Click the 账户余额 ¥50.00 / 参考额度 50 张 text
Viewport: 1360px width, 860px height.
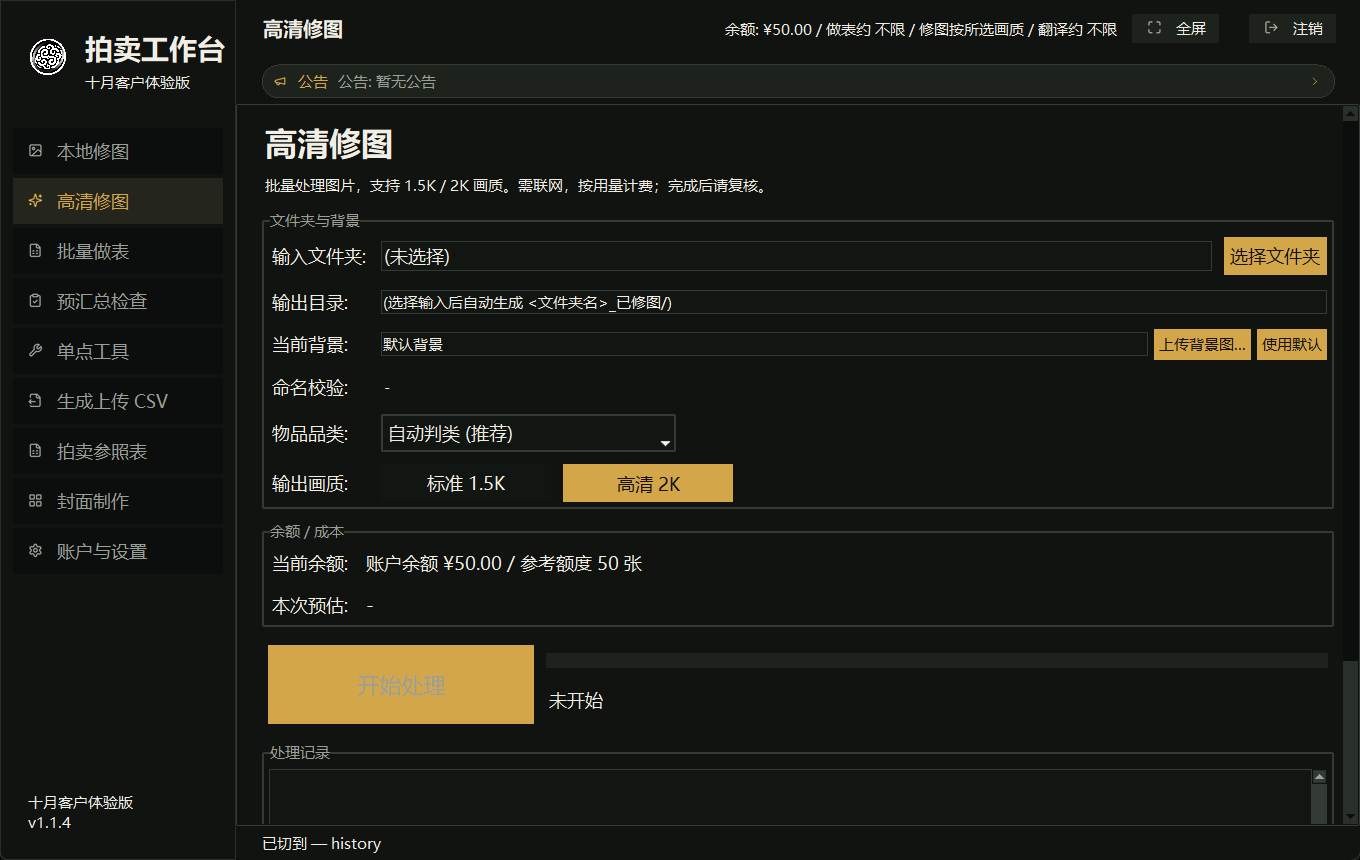click(x=504, y=563)
